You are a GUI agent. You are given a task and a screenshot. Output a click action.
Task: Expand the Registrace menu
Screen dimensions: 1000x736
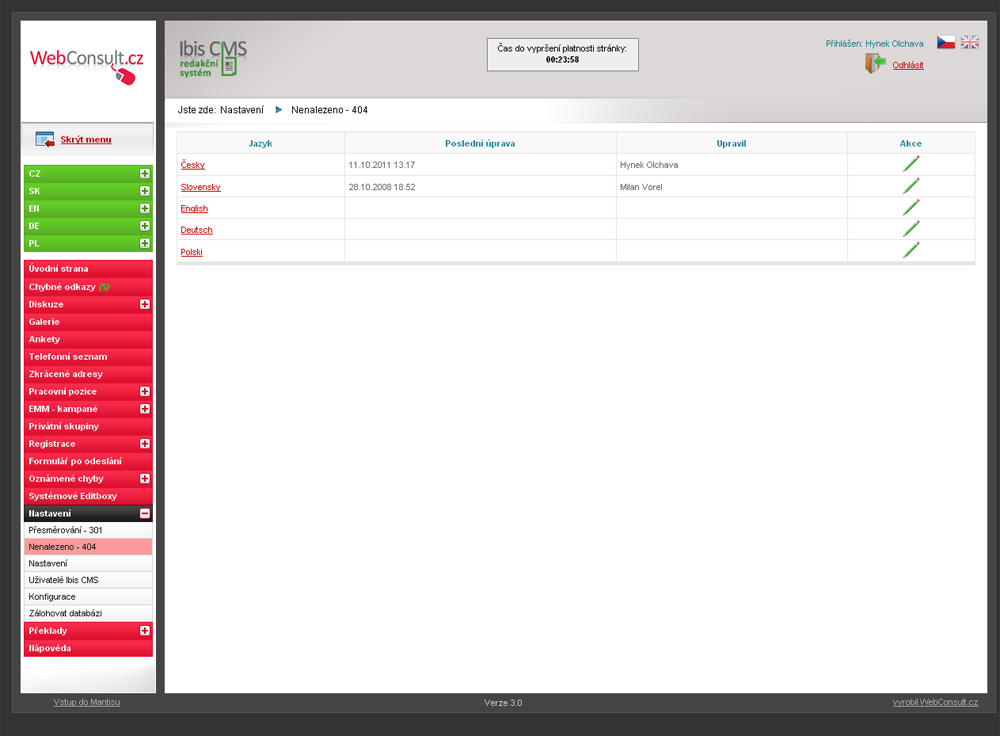[145, 444]
